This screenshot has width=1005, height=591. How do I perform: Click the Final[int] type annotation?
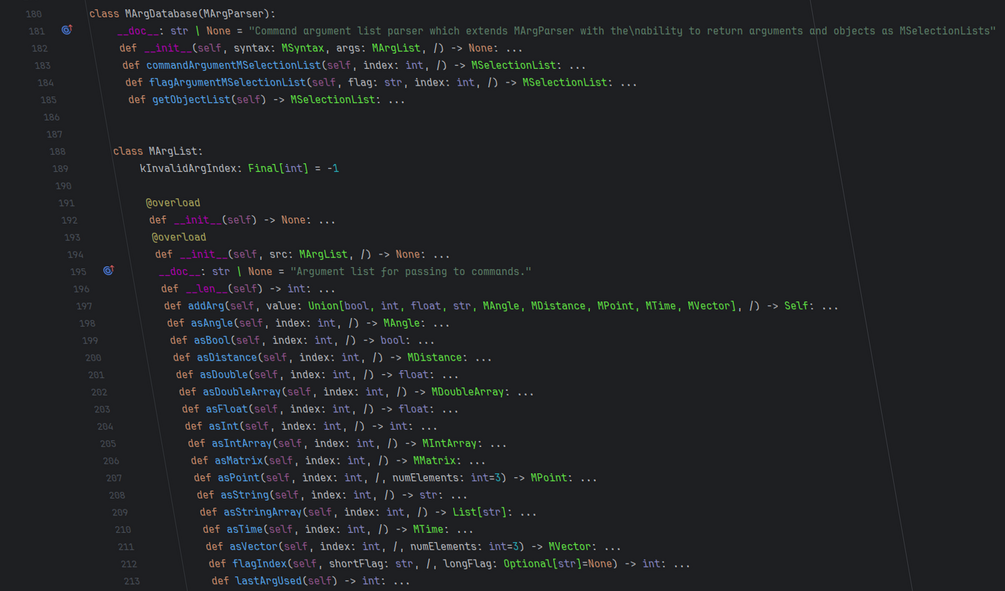coord(278,169)
